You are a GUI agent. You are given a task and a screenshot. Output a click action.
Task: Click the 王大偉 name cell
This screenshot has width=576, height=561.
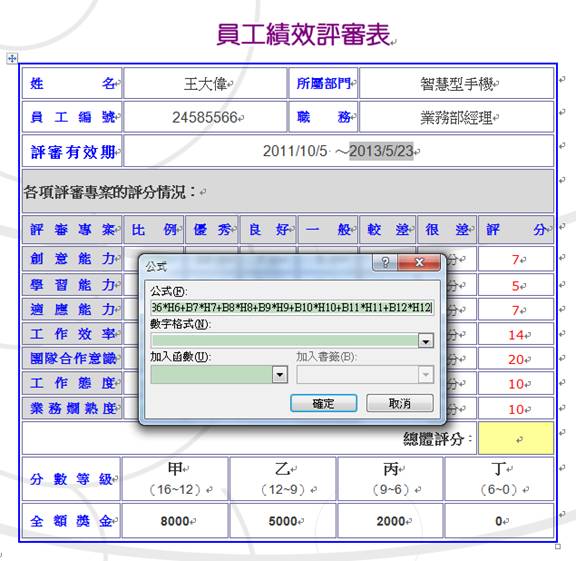pyautogui.click(x=205, y=83)
